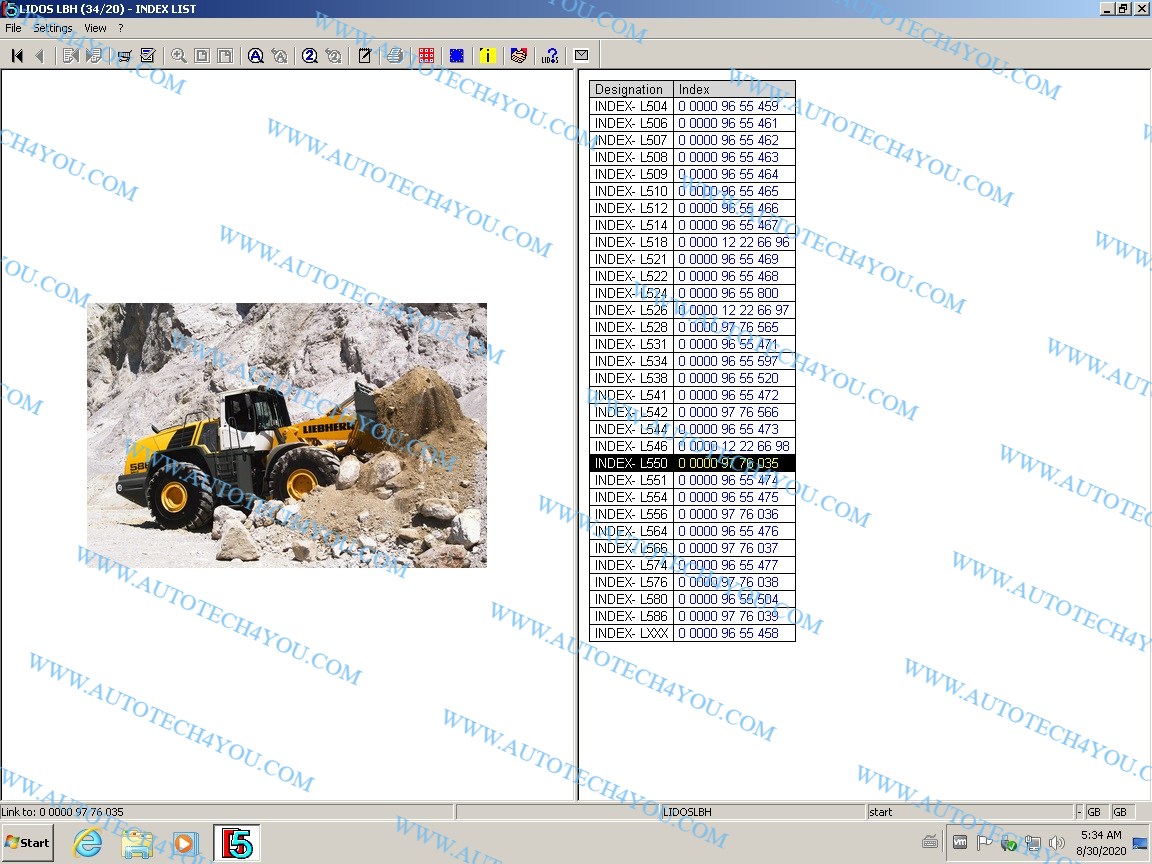The height and width of the screenshot is (864, 1152).
Task: Click the handshake icon in toolbar
Action: point(518,56)
